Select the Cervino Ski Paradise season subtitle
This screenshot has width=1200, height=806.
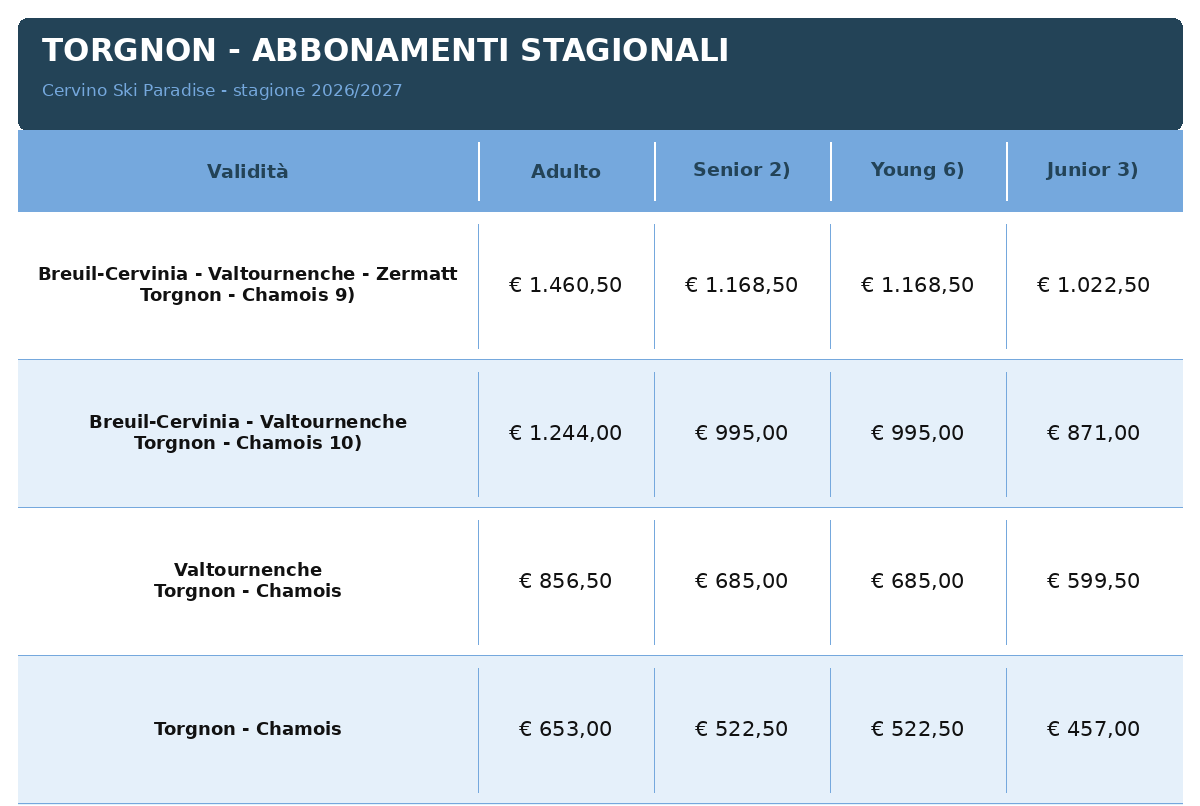point(222,91)
